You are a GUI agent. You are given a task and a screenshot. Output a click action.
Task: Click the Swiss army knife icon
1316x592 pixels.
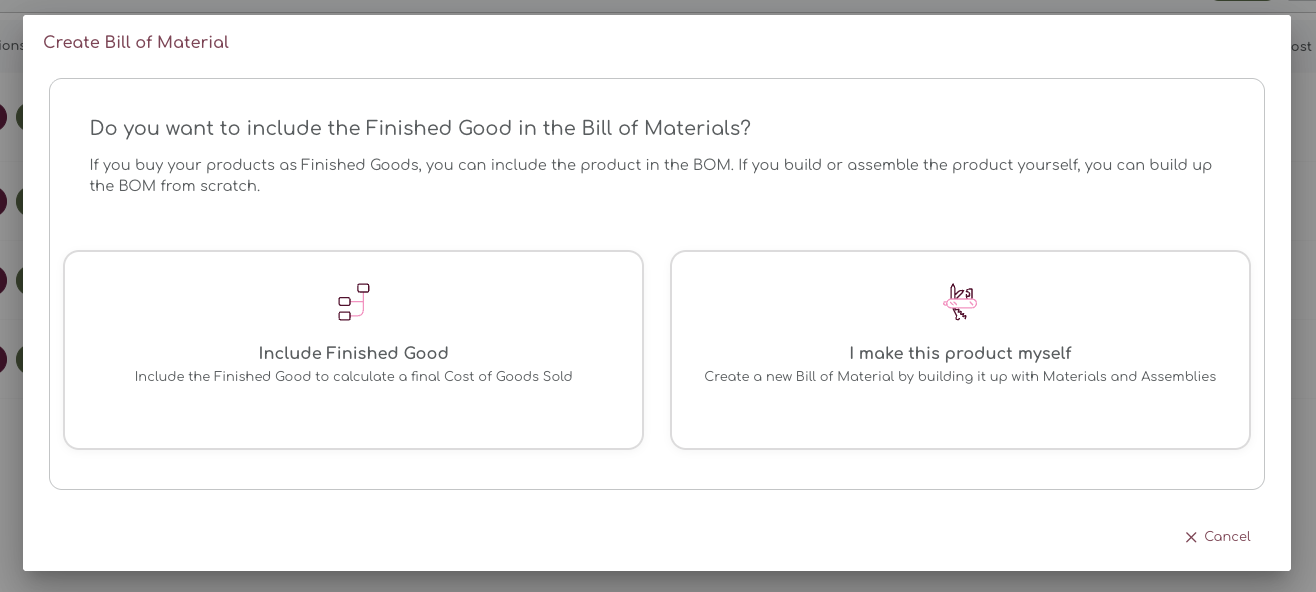point(959,302)
